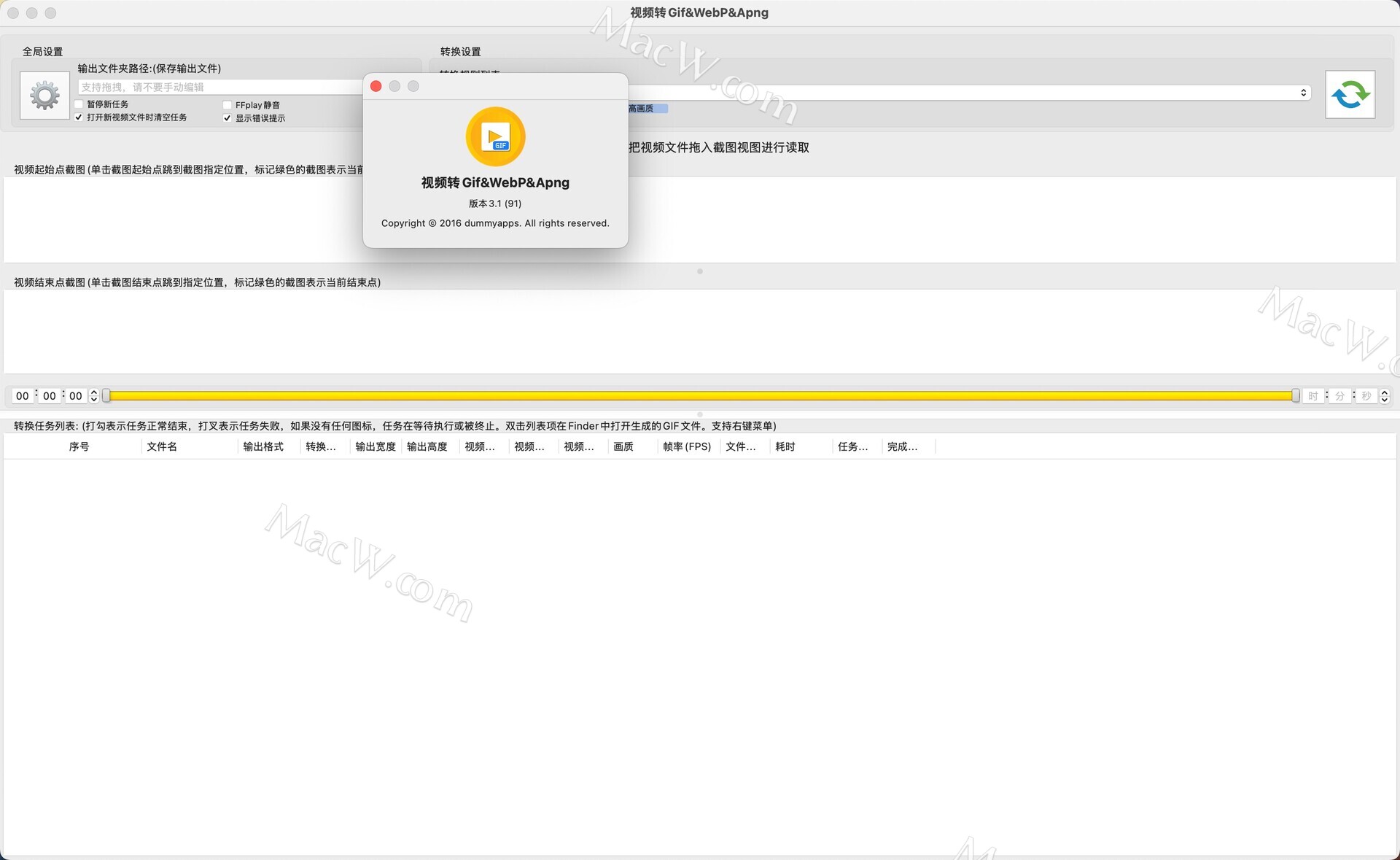Click the gear settings icon
Screen dimensions: 1400x860
click(x=44, y=96)
